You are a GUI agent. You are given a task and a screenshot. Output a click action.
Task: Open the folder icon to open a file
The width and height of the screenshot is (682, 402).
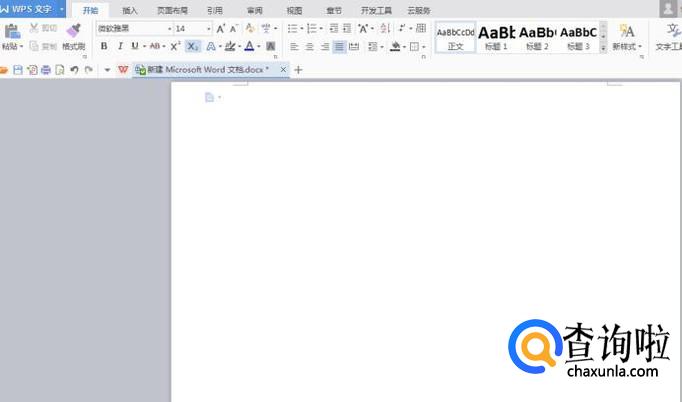tap(3, 70)
